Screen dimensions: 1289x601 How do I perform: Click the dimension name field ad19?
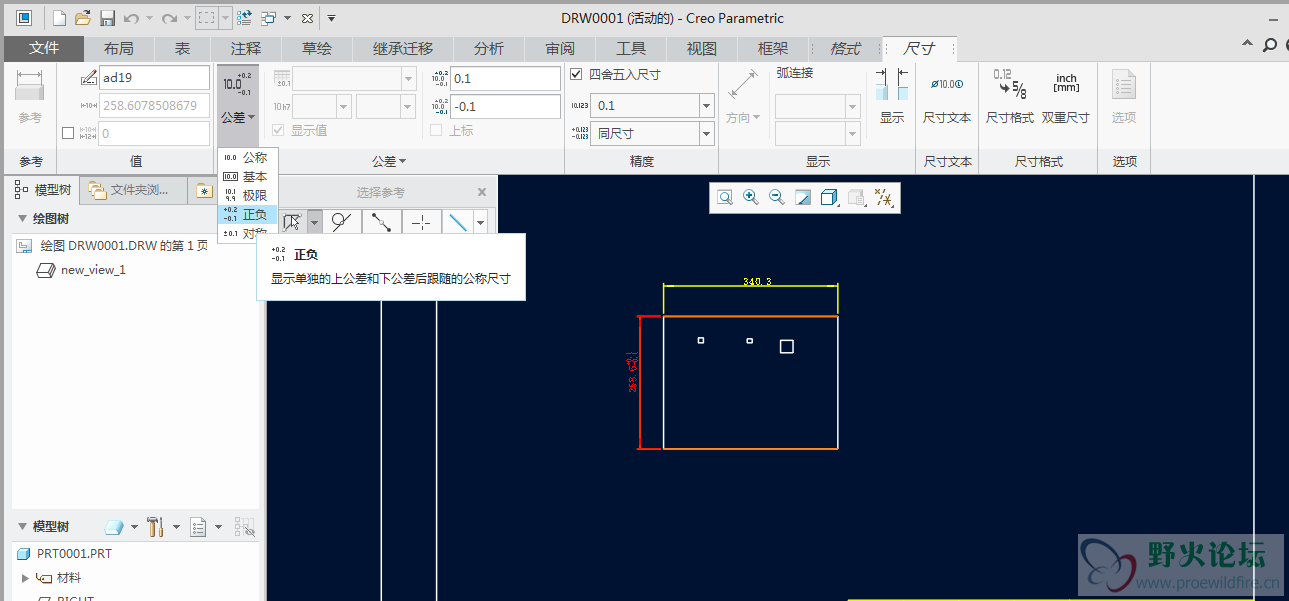154,78
